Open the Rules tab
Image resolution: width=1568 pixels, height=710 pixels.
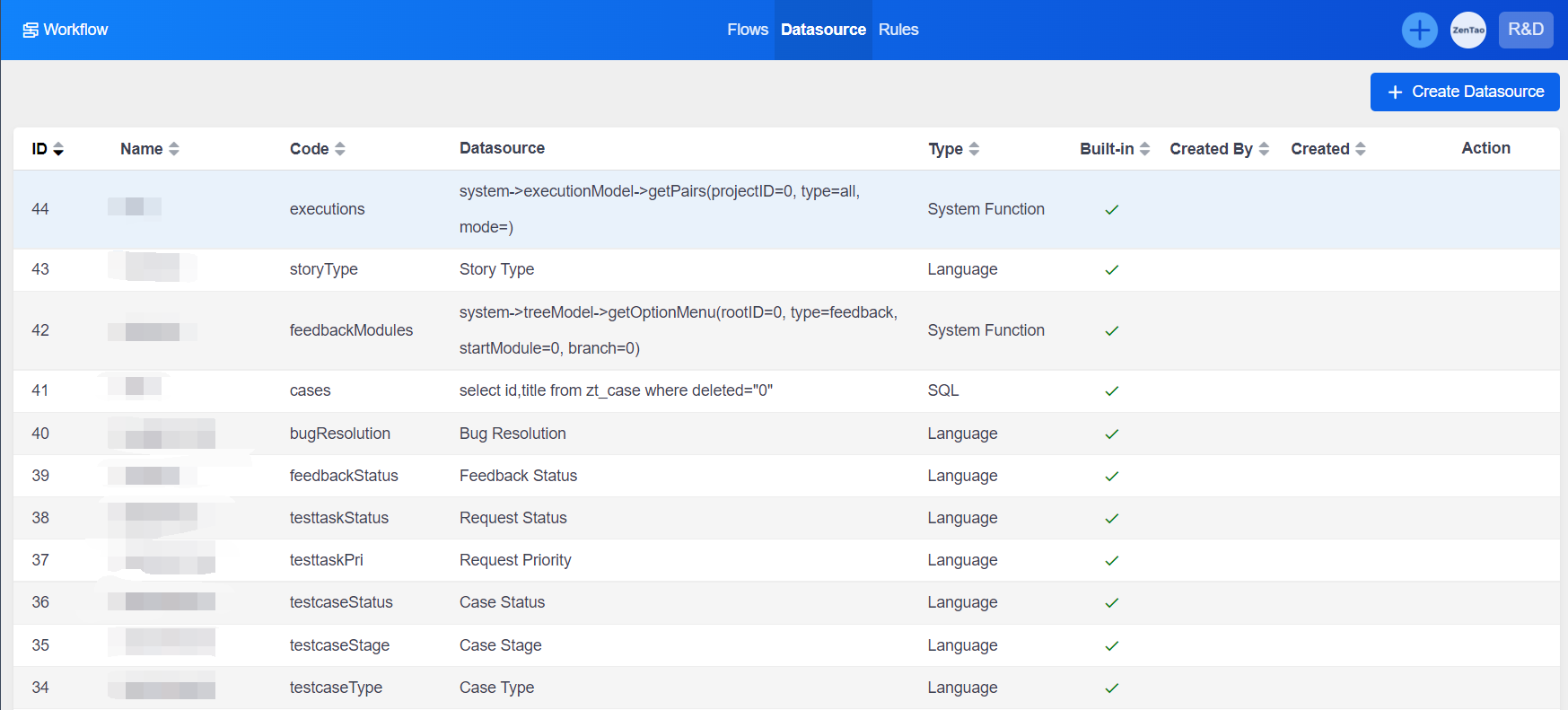(898, 30)
